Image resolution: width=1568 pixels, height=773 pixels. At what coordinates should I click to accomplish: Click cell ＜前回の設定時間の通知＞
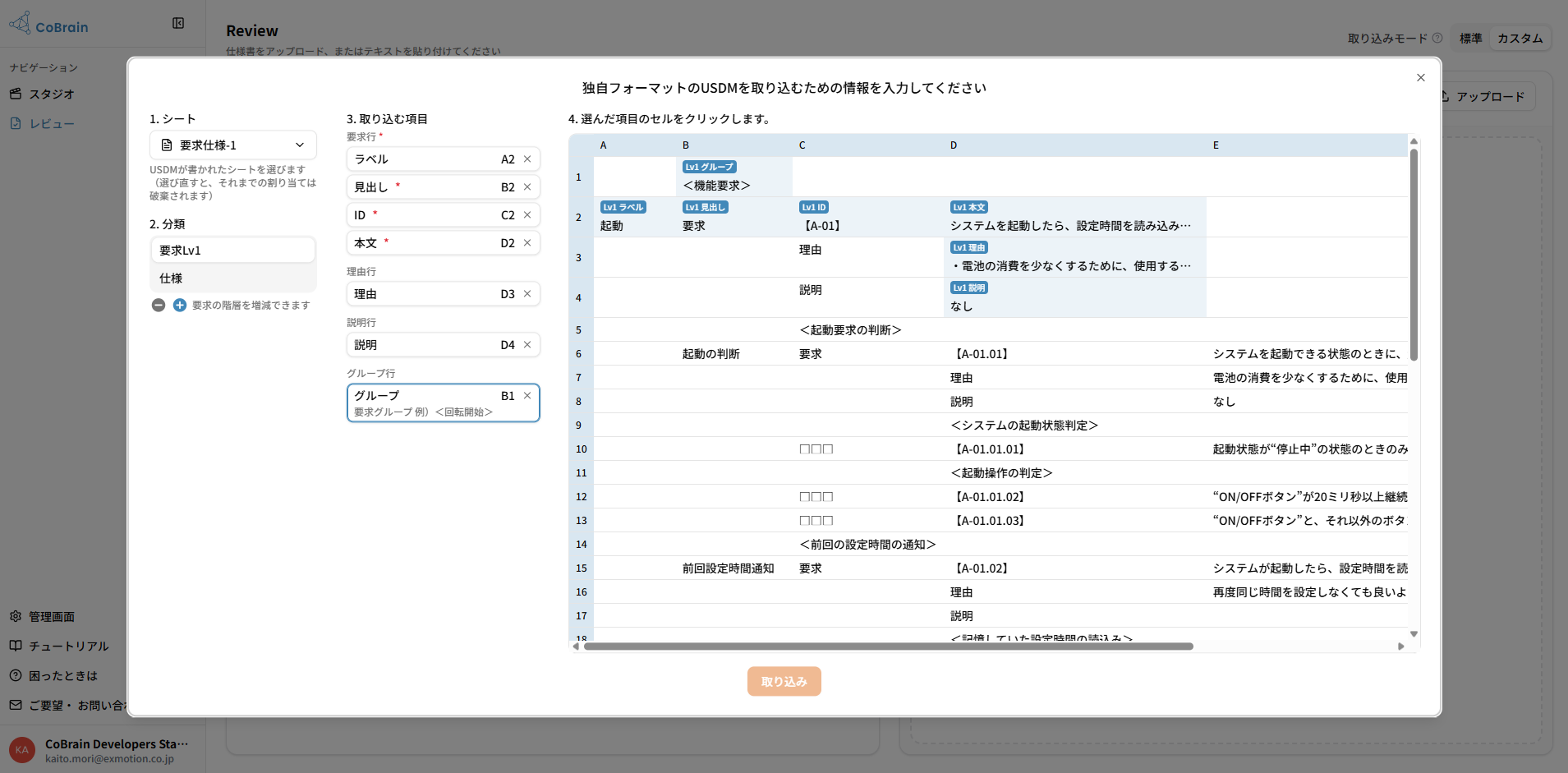[x=868, y=545]
